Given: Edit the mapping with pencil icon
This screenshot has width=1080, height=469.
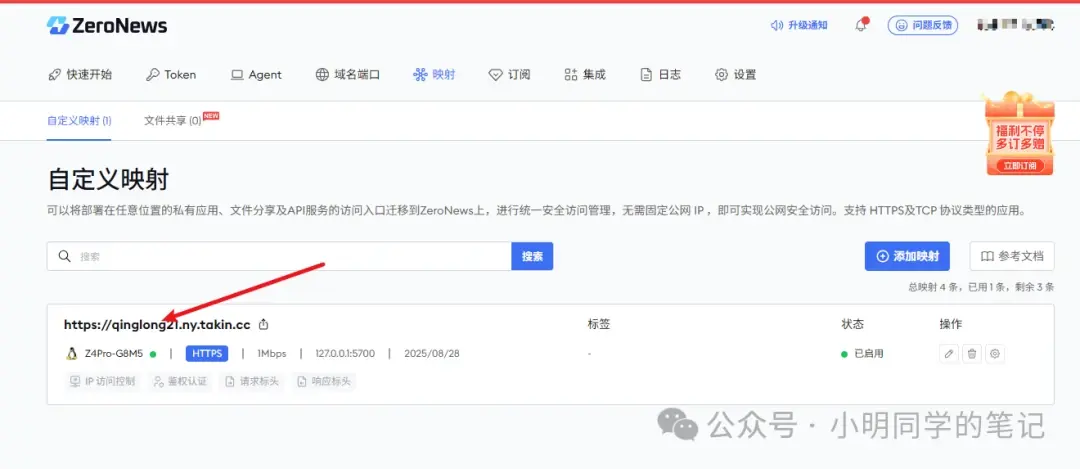Looking at the screenshot, I should pos(949,354).
